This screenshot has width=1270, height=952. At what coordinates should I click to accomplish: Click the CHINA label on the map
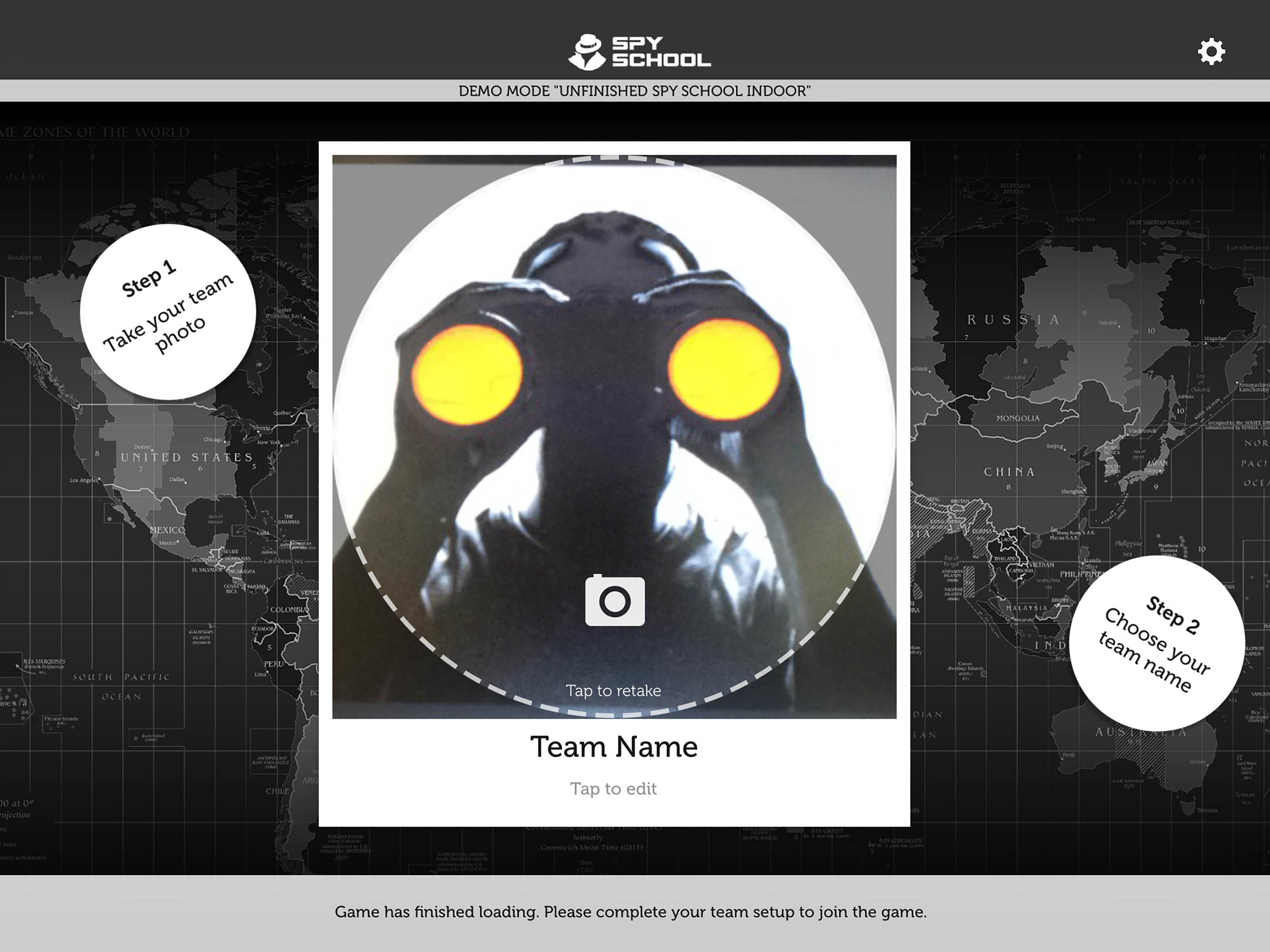(x=1009, y=472)
